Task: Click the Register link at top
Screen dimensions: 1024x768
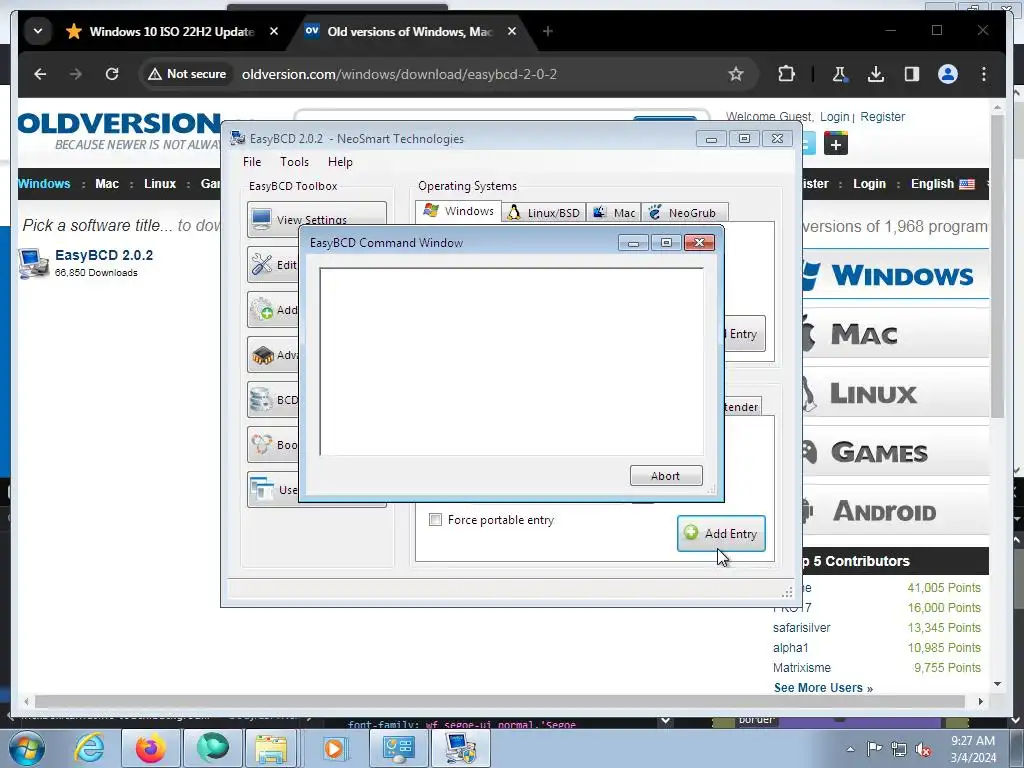Action: (x=882, y=116)
